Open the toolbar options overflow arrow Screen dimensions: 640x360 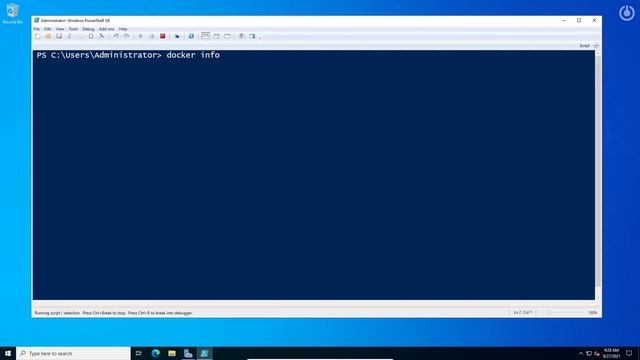point(260,37)
